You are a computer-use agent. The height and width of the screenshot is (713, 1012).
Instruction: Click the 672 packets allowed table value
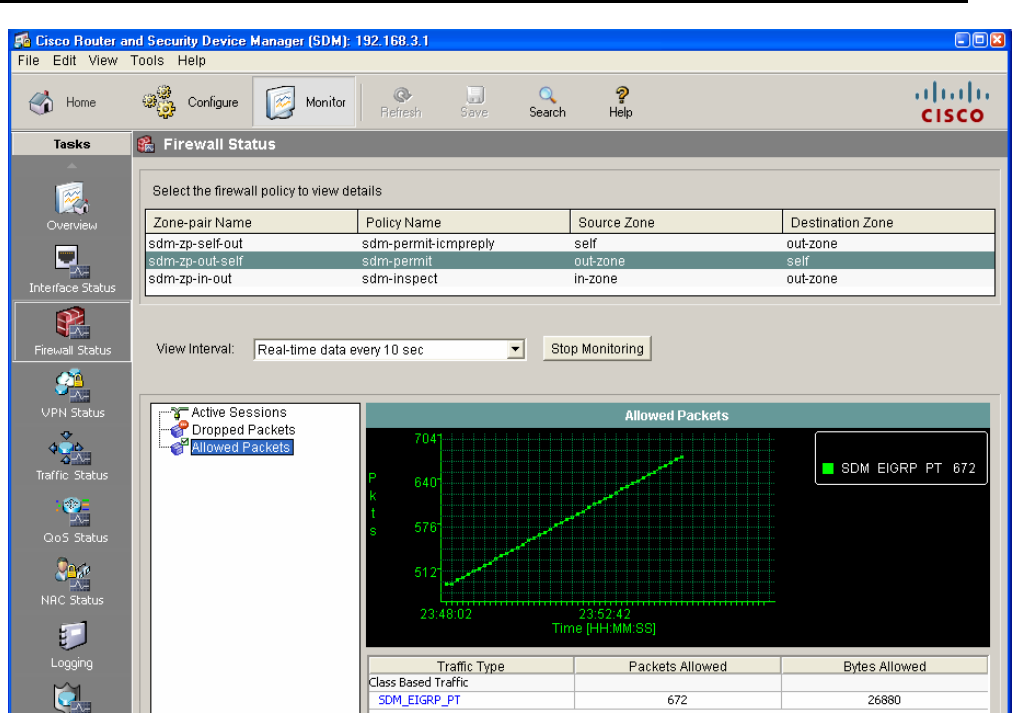[x=677, y=700]
